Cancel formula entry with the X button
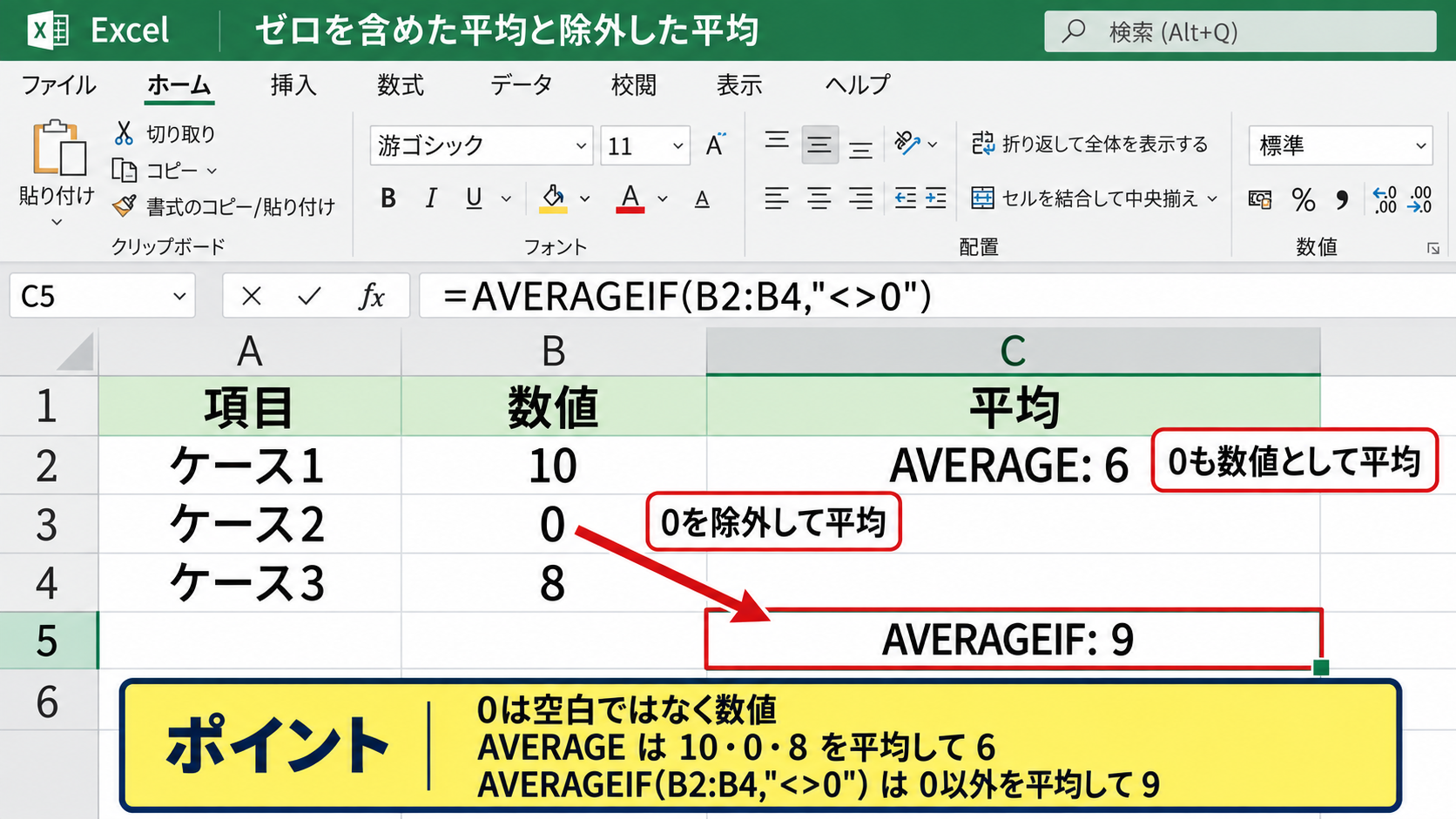The image size is (1456, 819). tap(252, 297)
